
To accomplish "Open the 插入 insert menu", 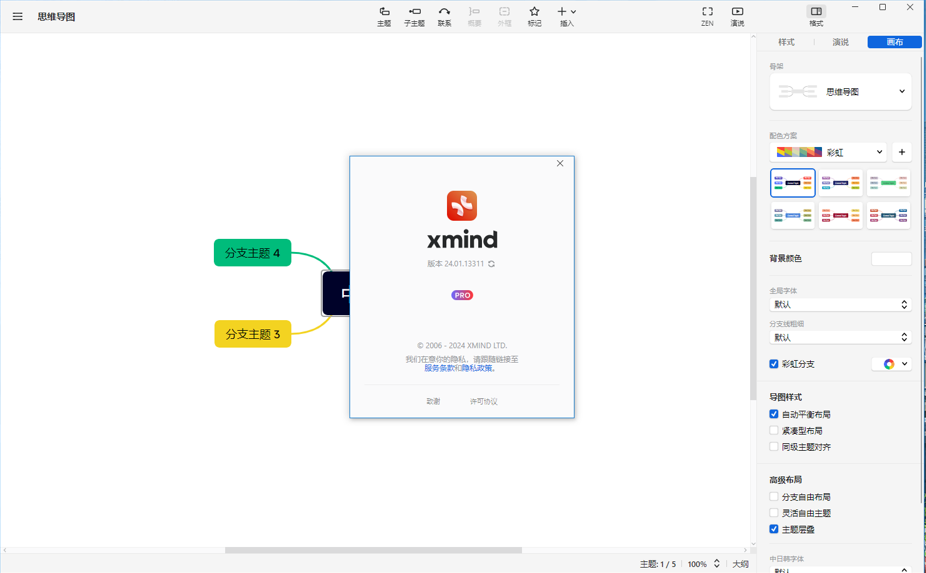I will tap(566, 17).
